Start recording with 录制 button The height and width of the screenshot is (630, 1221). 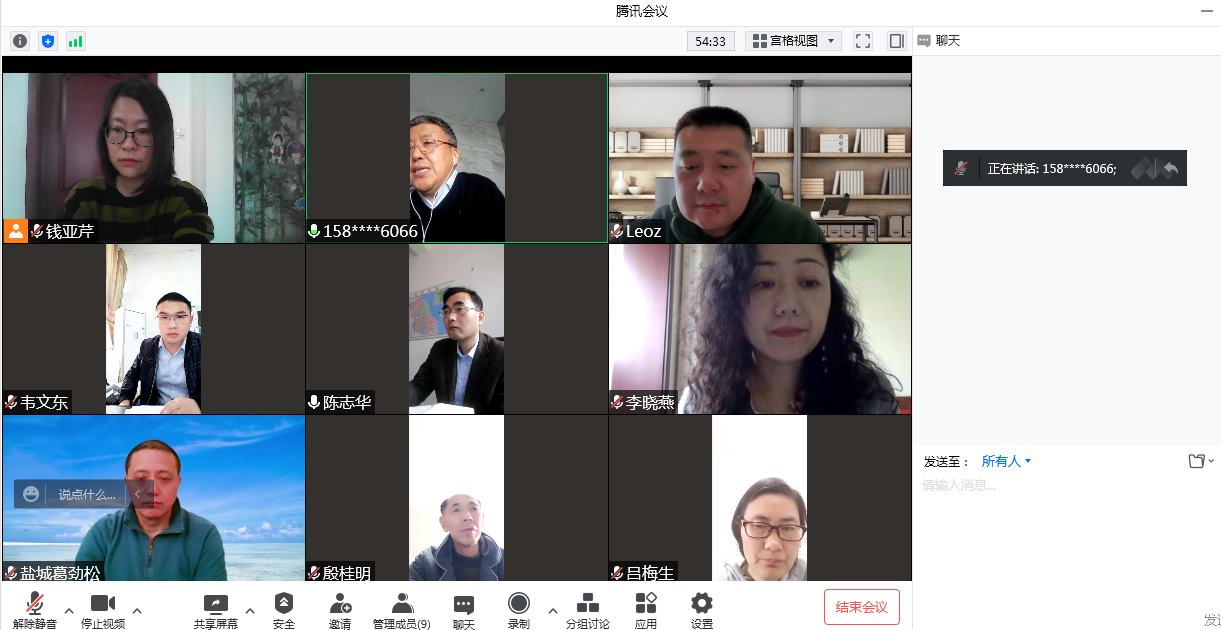click(x=518, y=609)
